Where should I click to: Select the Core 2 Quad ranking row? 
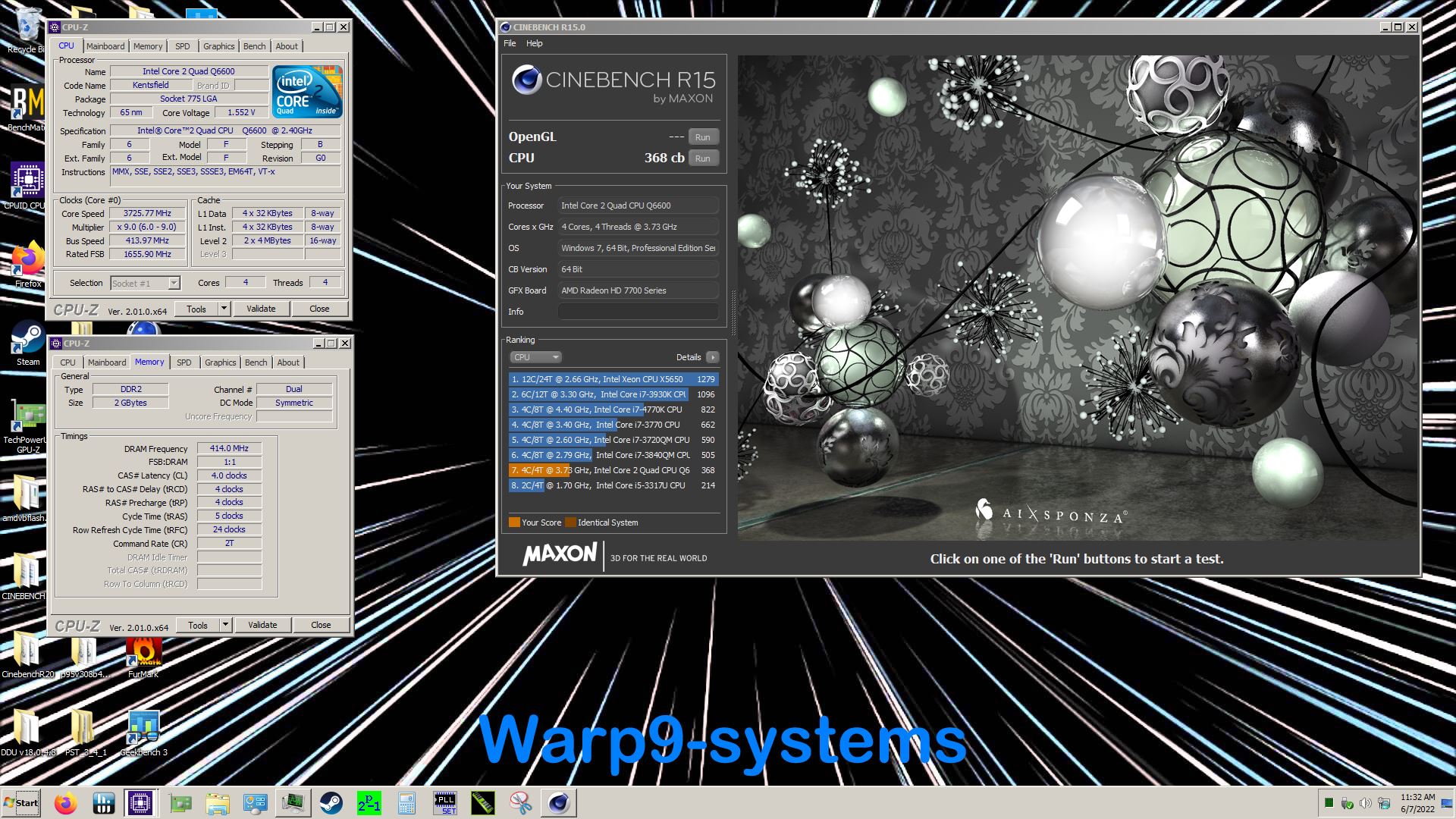[x=613, y=470]
